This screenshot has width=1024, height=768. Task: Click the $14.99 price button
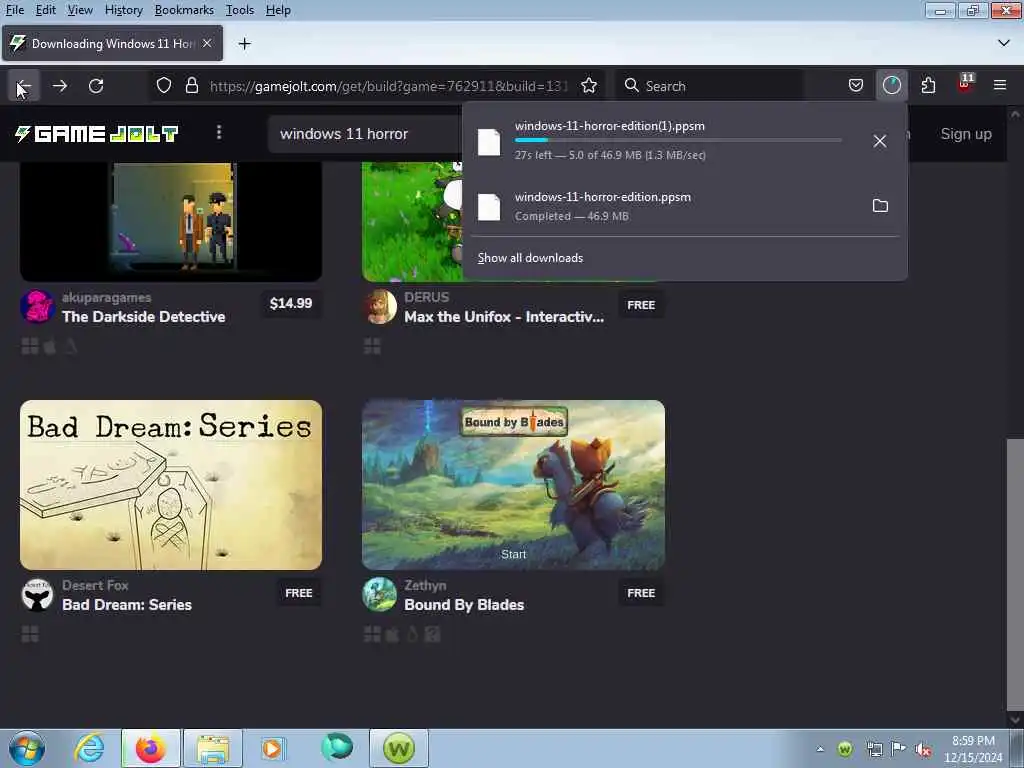[x=291, y=303]
